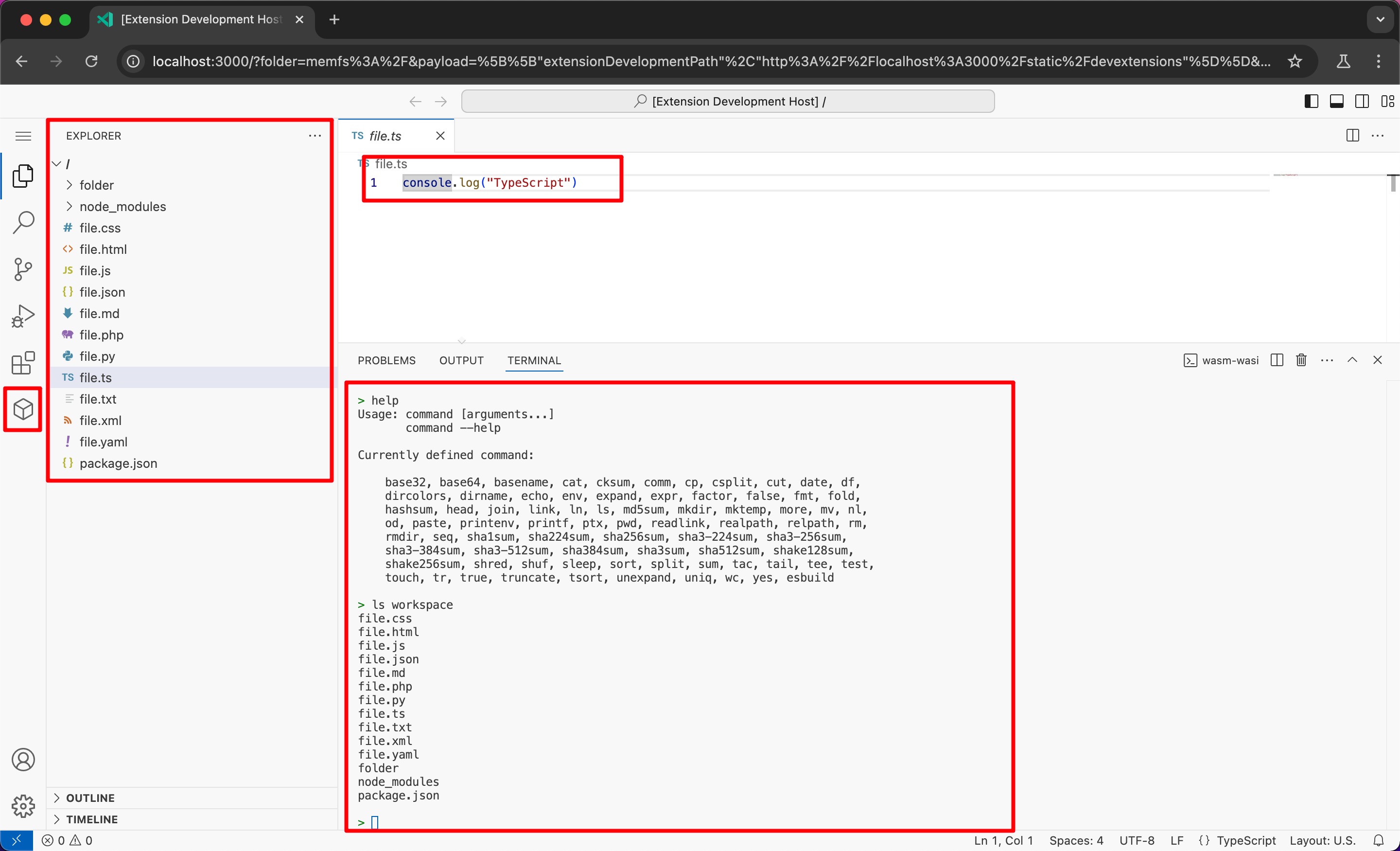This screenshot has height=851, width=1400.
Task: Toggle the secondary side bar
Action: click(x=1362, y=101)
